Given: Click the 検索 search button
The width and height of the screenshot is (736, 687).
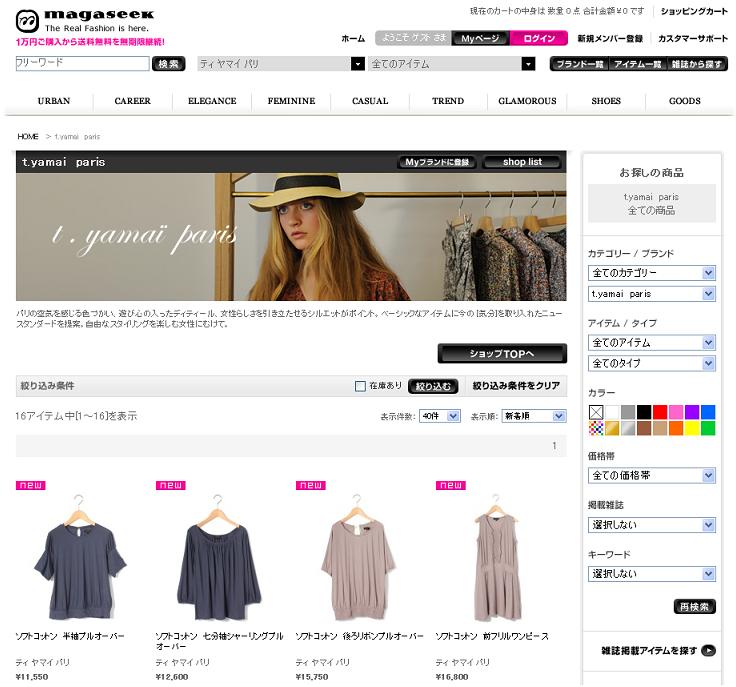Looking at the screenshot, I should 169,64.
